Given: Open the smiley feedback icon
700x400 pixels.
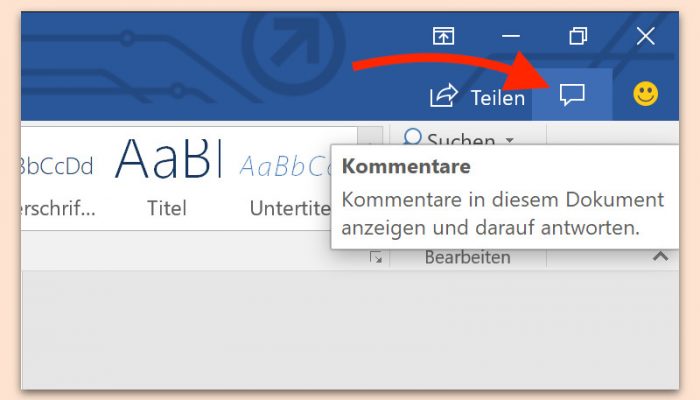Looking at the screenshot, I should click(646, 94).
